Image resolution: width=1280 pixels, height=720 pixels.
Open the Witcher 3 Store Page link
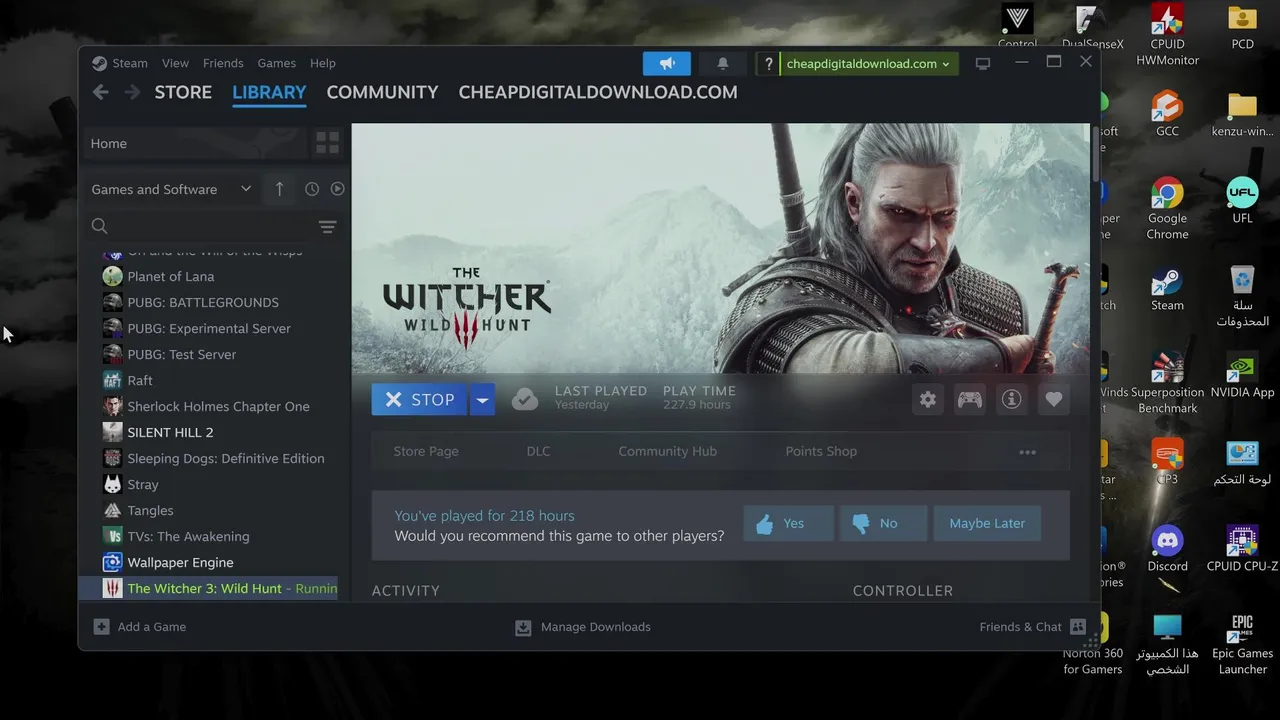426,451
